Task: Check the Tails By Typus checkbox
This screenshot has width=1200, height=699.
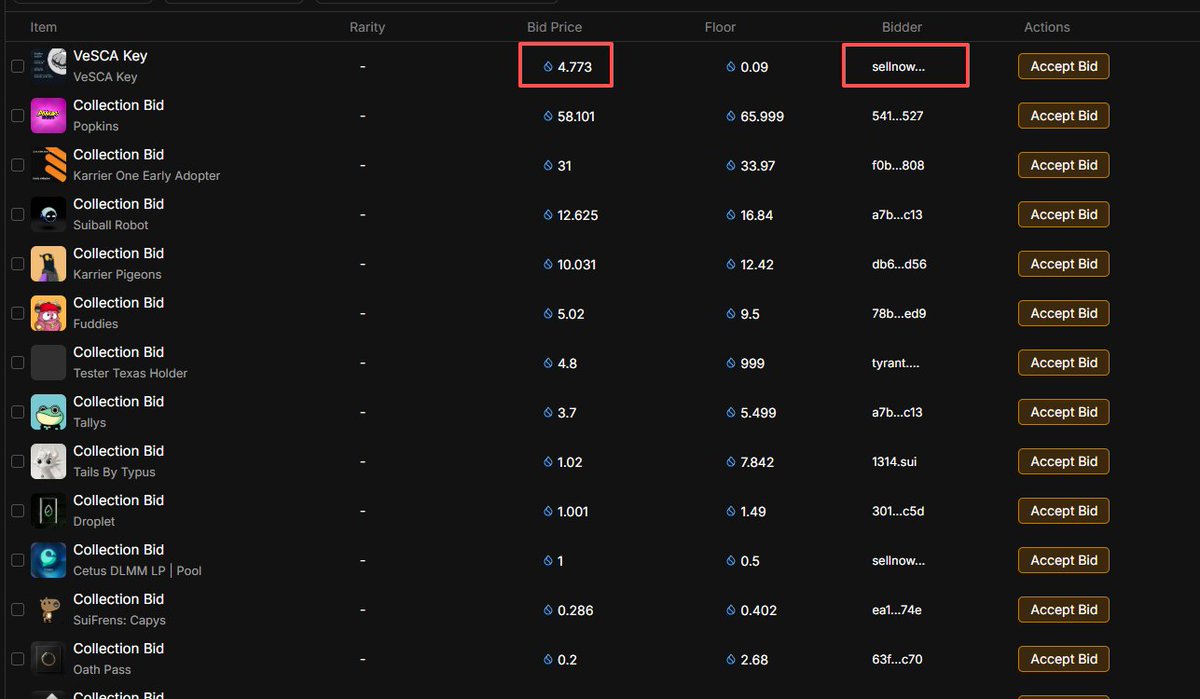Action: pyautogui.click(x=17, y=461)
